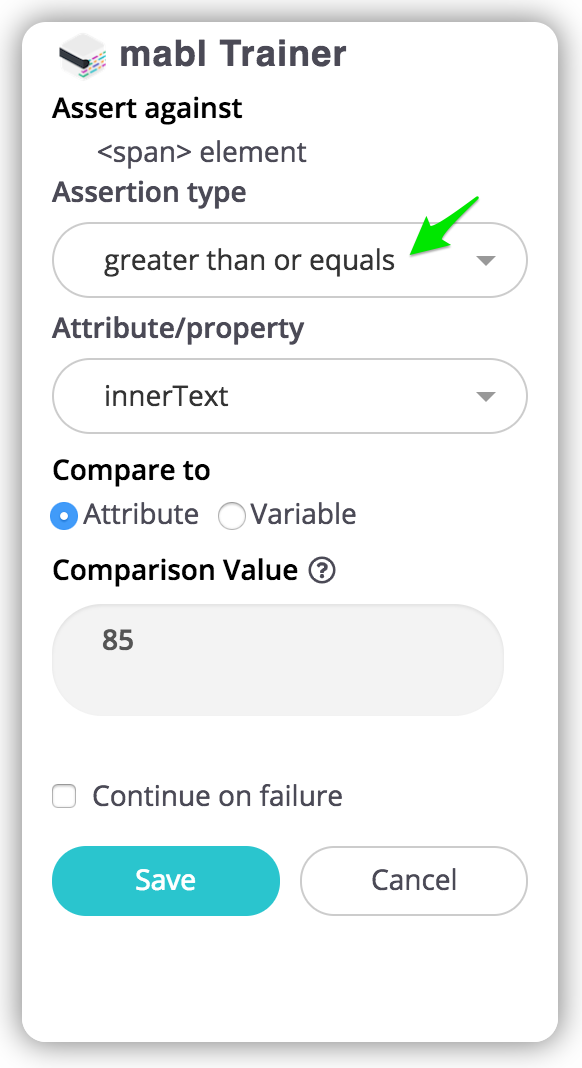
Task: Select the Attribute radio button
Action: pos(64,516)
